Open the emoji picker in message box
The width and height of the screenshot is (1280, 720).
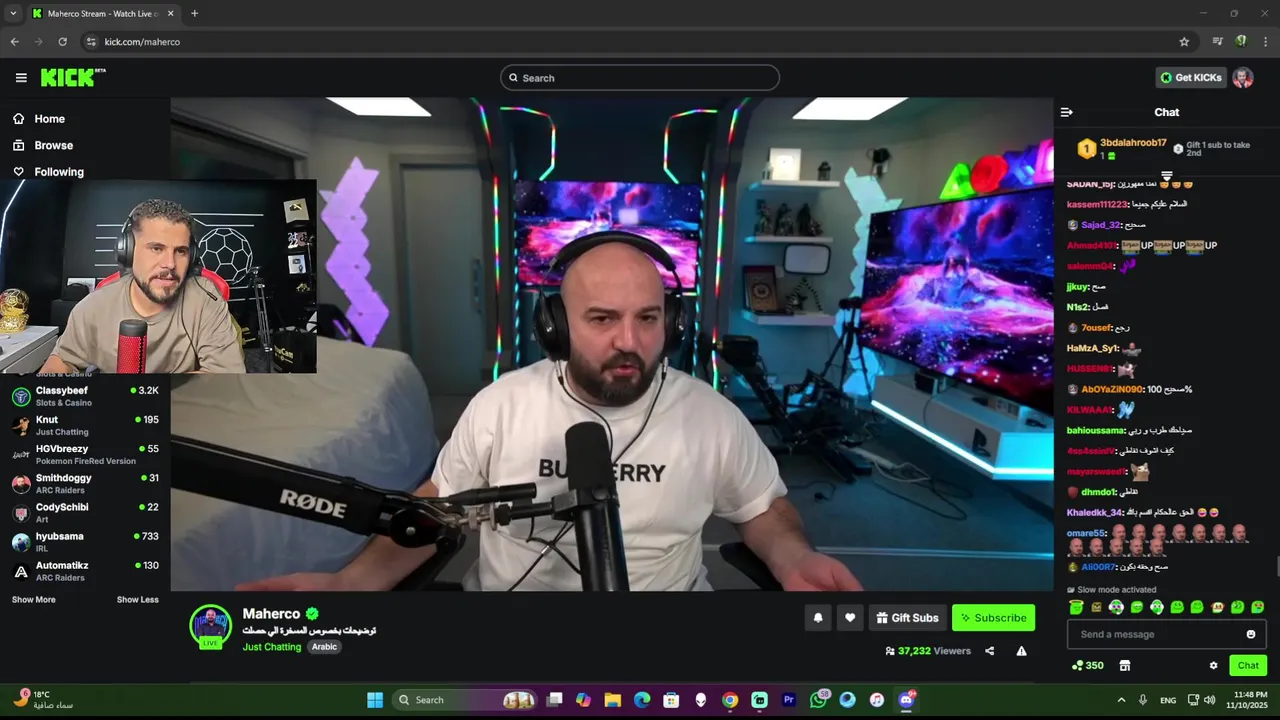1251,634
